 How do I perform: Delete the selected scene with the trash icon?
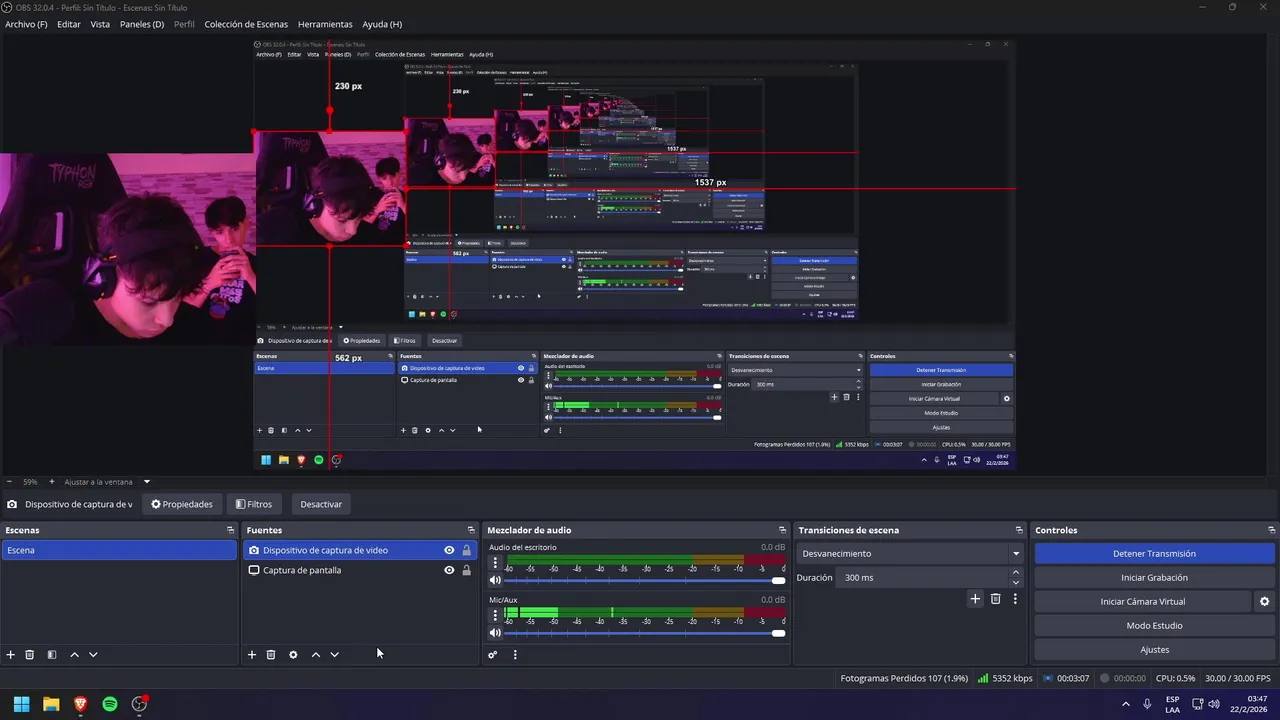click(x=30, y=655)
